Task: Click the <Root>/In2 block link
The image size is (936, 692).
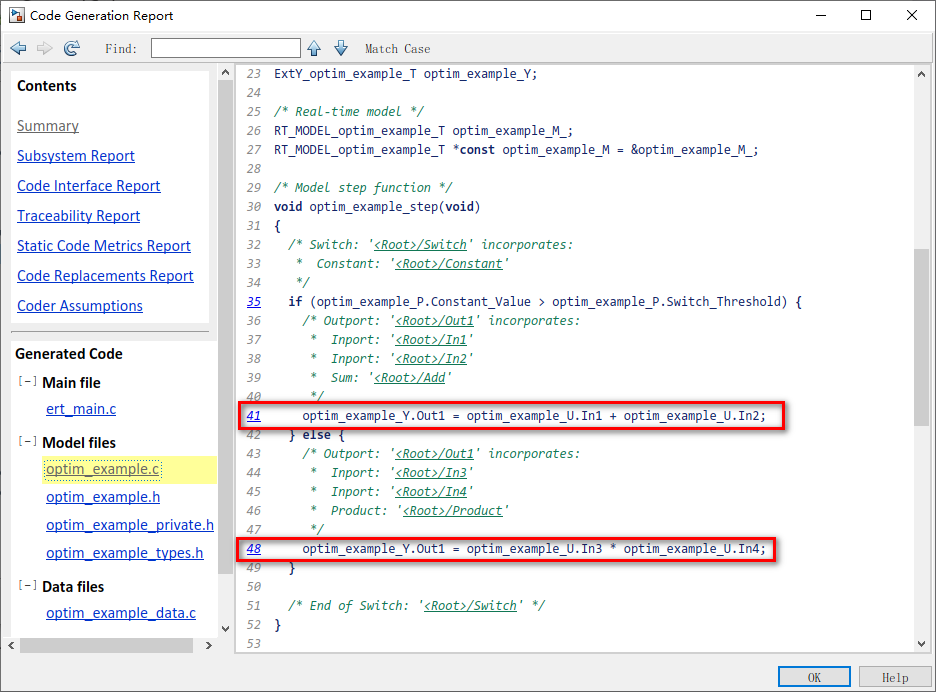Action: tap(430, 359)
